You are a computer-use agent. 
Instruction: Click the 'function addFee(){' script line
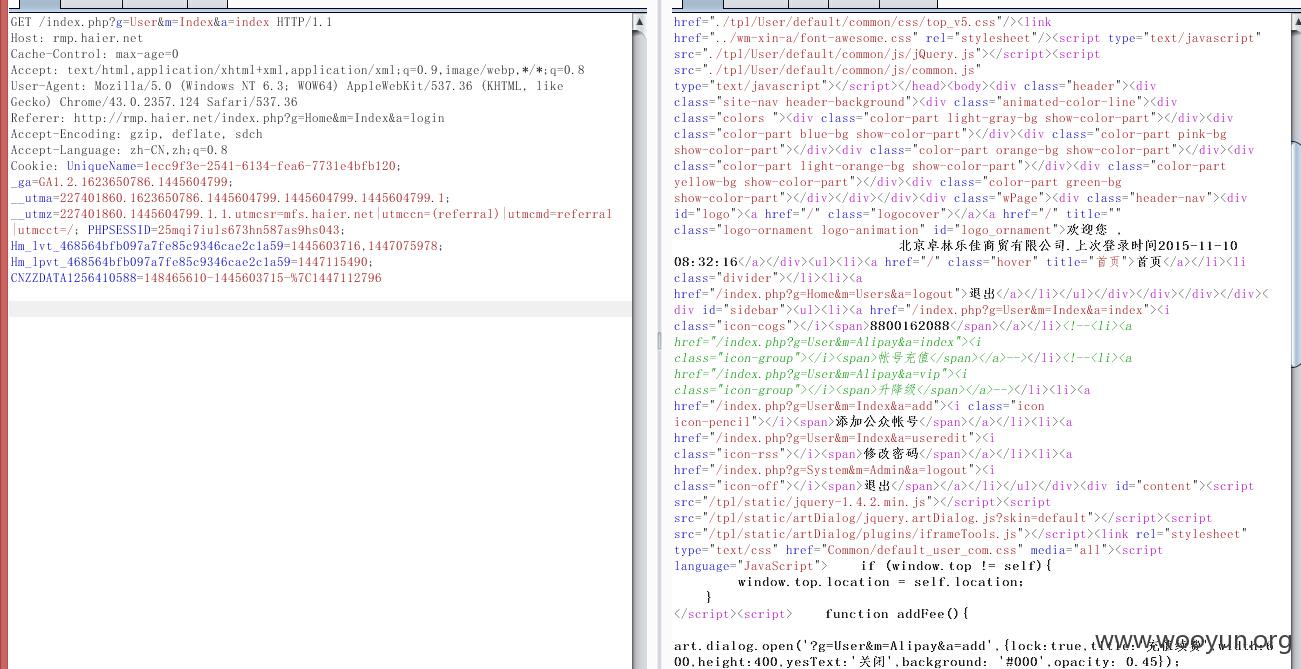coord(897,614)
